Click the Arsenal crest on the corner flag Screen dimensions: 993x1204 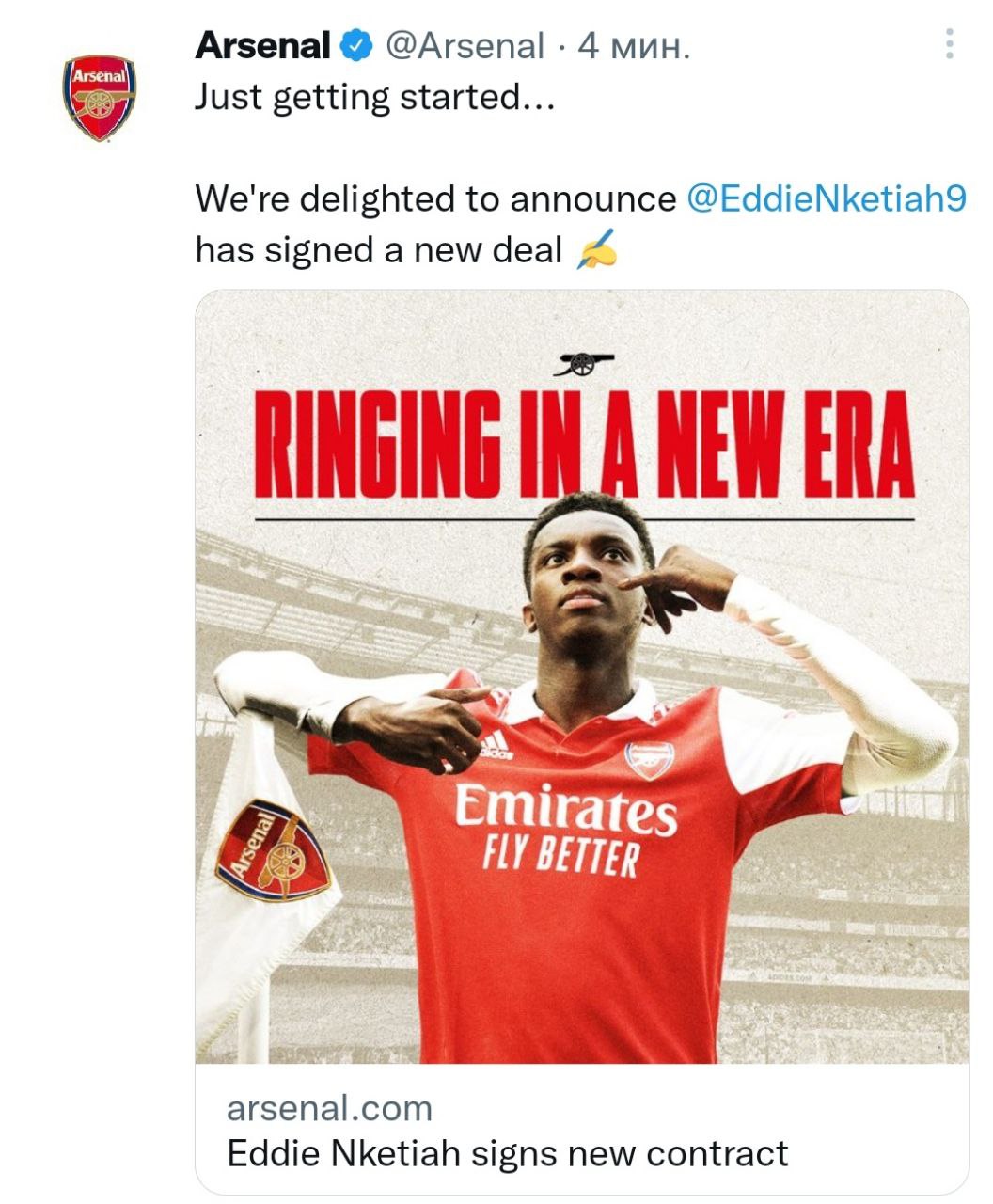pyautogui.click(x=273, y=849)
